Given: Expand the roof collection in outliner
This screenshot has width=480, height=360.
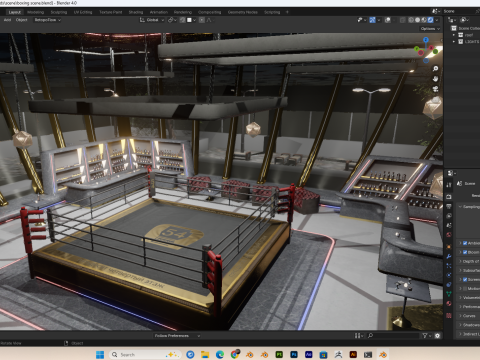Looking at the screenshot, I should tap(454, 35).
